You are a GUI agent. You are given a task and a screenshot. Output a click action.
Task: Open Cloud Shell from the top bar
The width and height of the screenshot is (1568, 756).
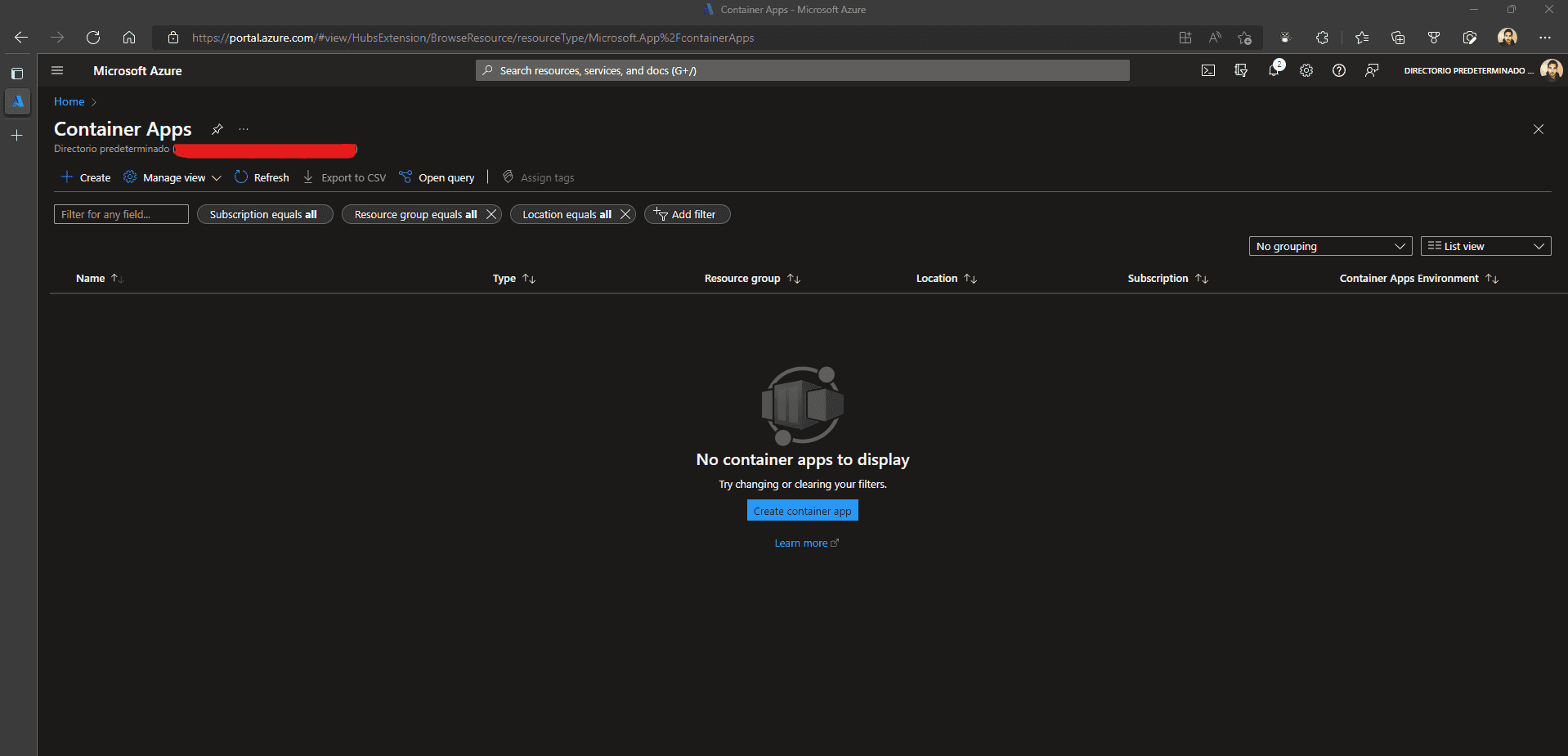point(1208,70)
